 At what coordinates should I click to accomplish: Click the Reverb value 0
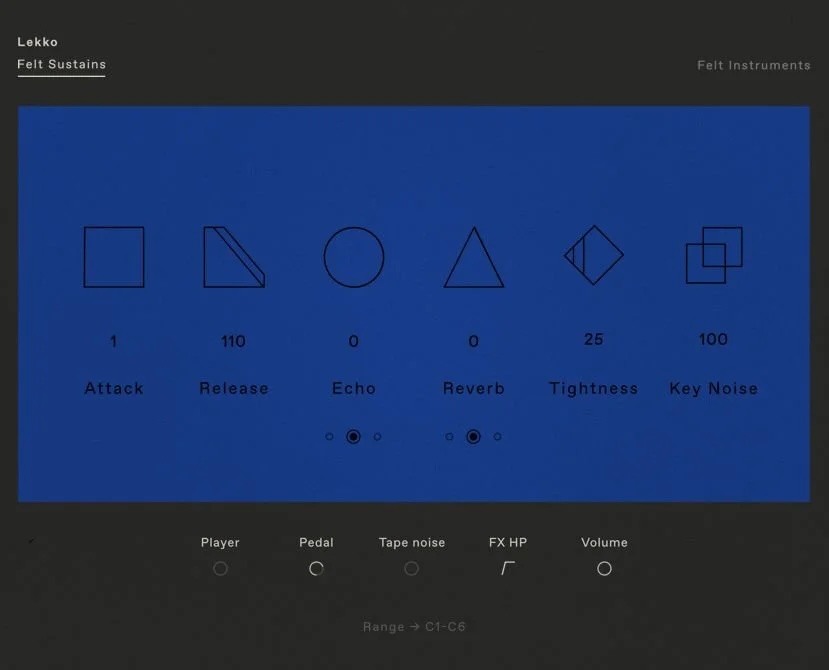pyautogui.click(x=474, y=341)
